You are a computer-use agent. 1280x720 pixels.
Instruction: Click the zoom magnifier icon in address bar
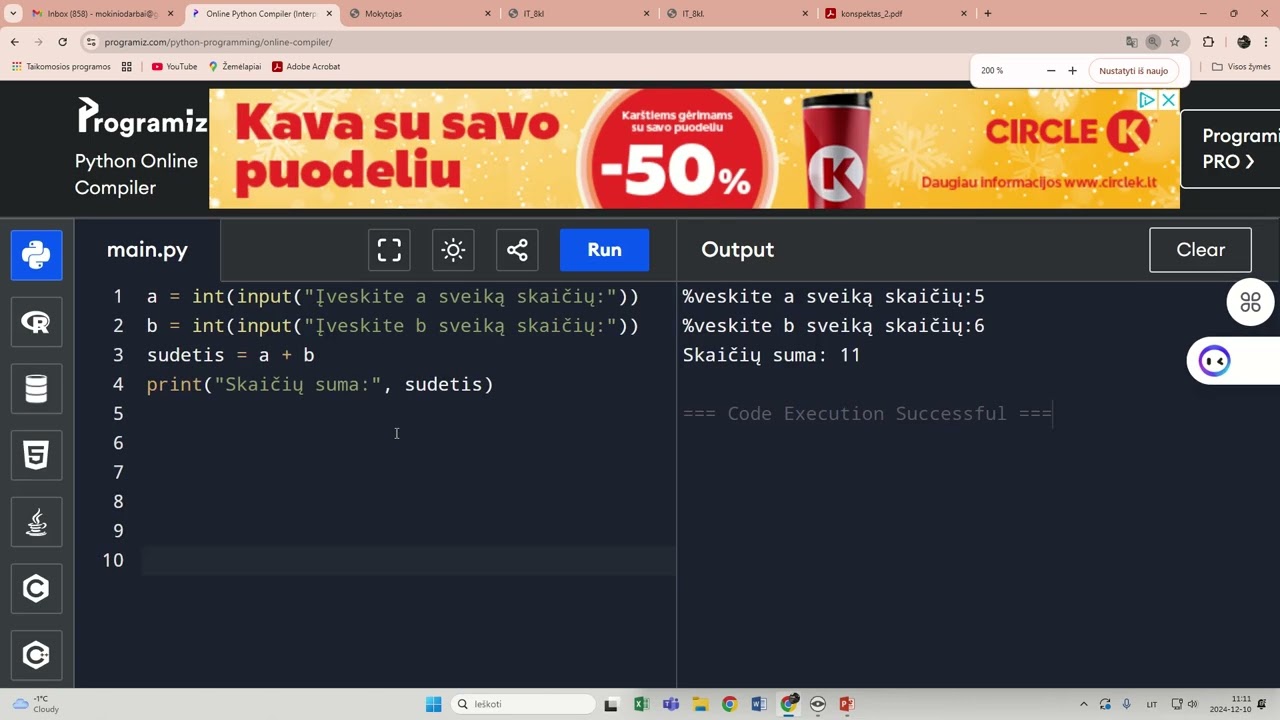point(1153,42)
